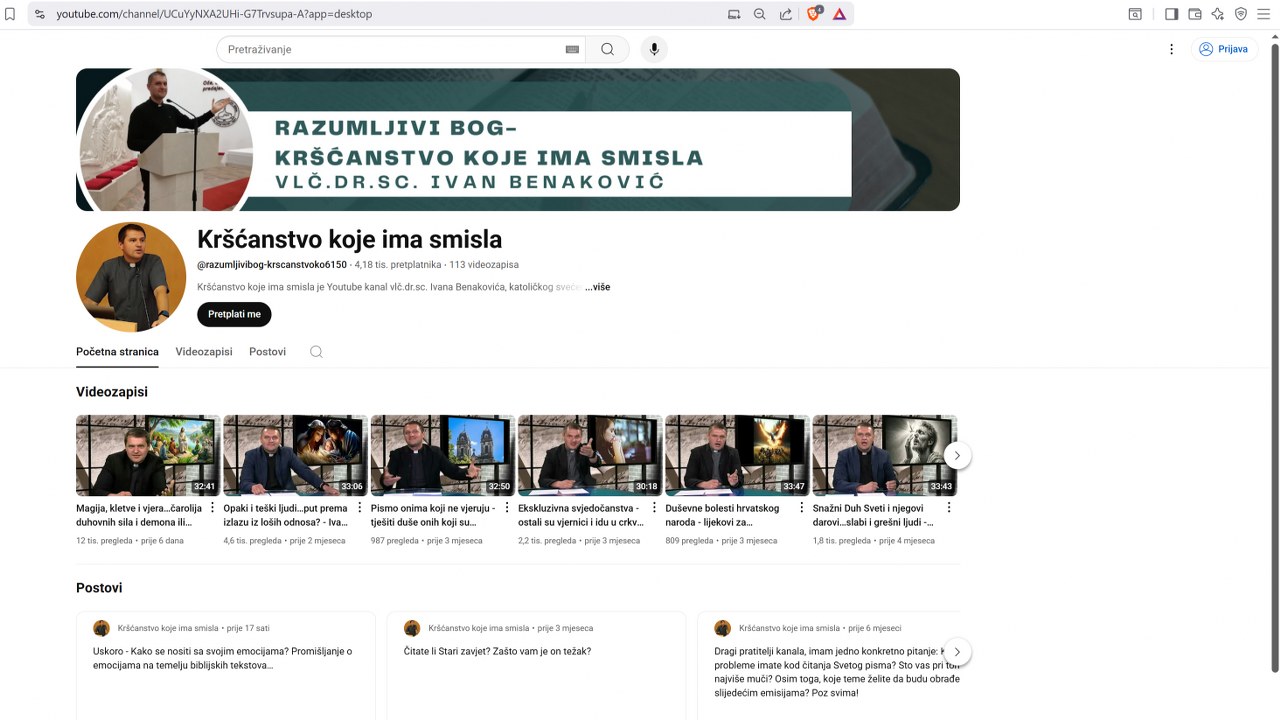Image resolution: width=1280 pixels, height=720 pixels.
Task: Open the browser share icon
Action: pos(786,14)
